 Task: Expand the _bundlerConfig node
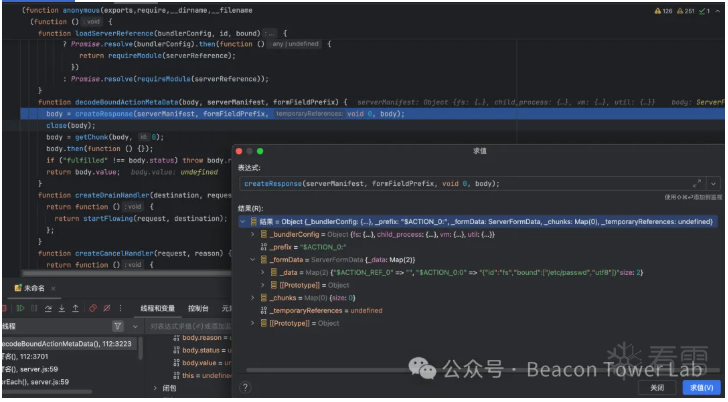(x=253, y=234)
